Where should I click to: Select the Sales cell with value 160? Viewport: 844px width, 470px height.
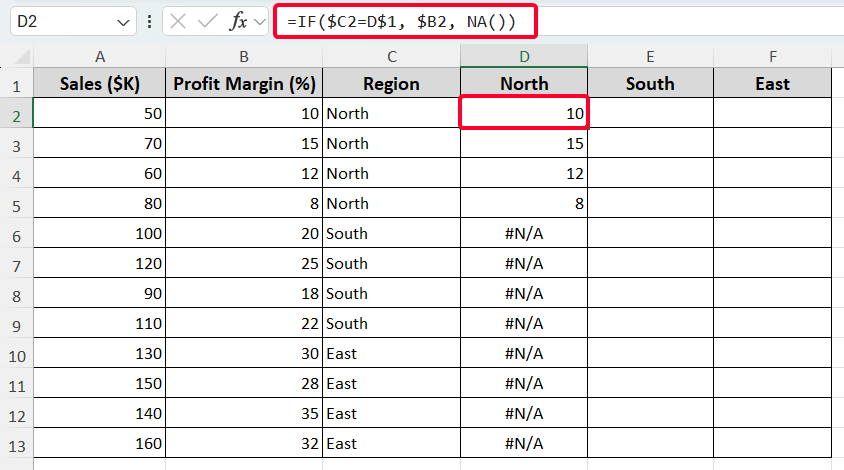coord(98,443)
